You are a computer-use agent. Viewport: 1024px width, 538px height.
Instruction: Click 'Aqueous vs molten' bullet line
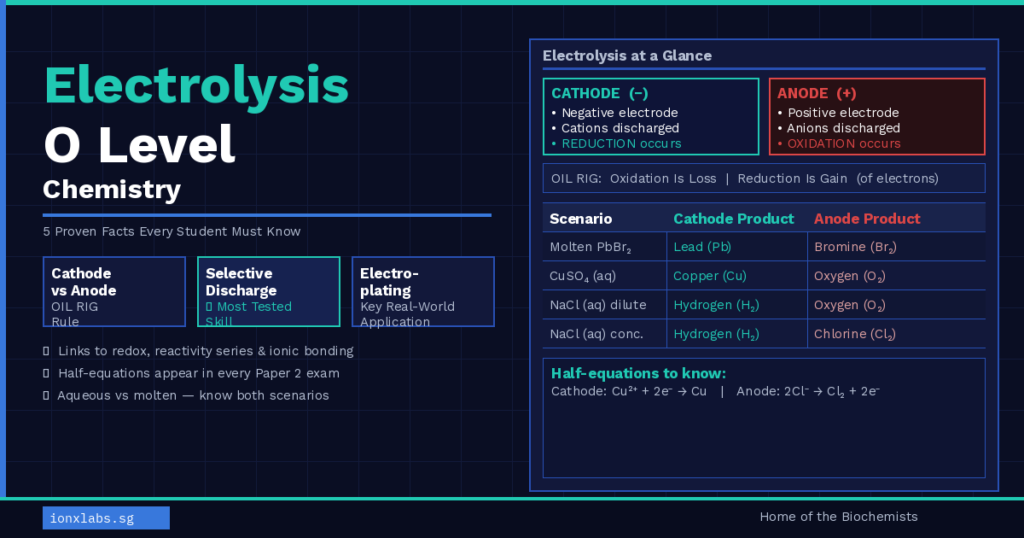point(186,396)
